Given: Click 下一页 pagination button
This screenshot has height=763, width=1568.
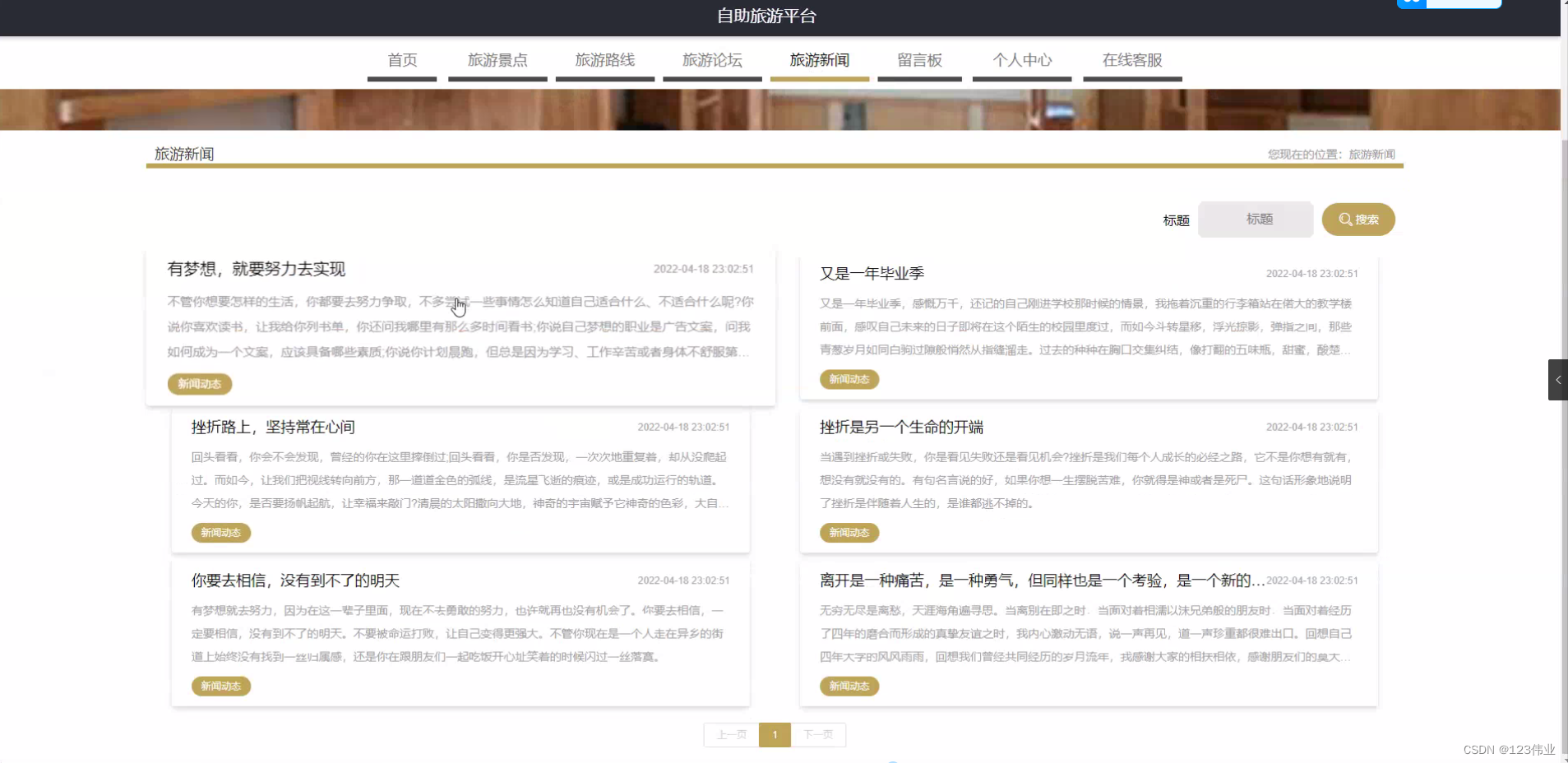Looking at the screenshot, I should click(x=816, y=734).
